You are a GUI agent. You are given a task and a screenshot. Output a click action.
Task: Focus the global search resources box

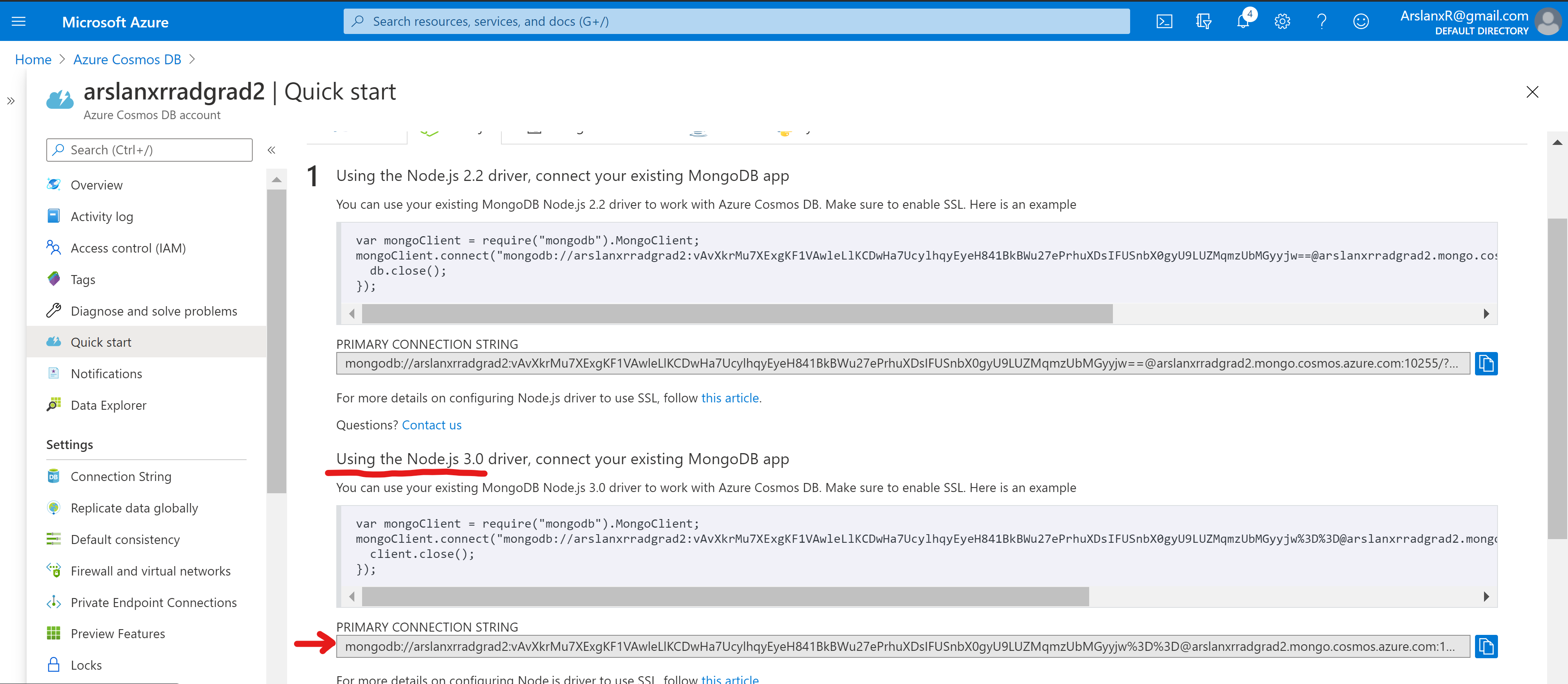[736, 21]
